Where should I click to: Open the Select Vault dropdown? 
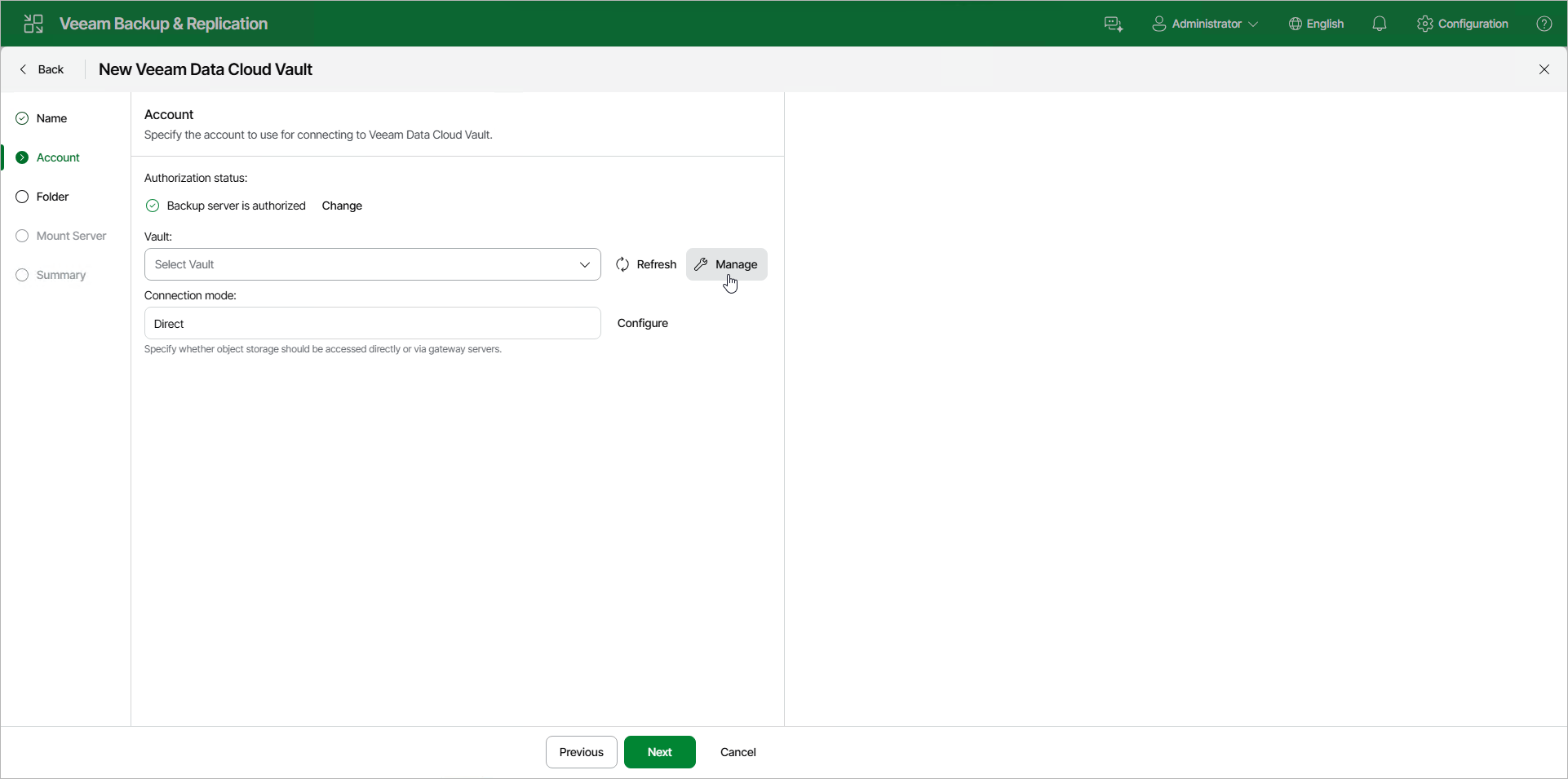tap(373, 264)
